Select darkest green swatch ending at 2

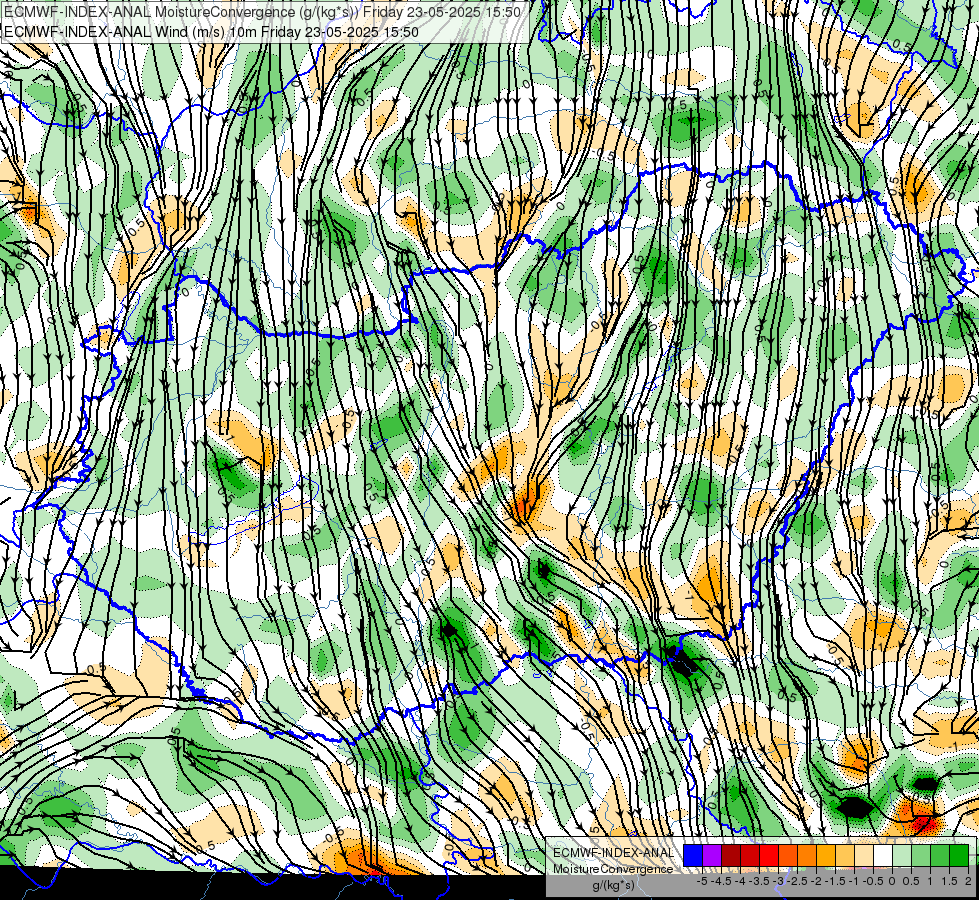coord(960,856)
